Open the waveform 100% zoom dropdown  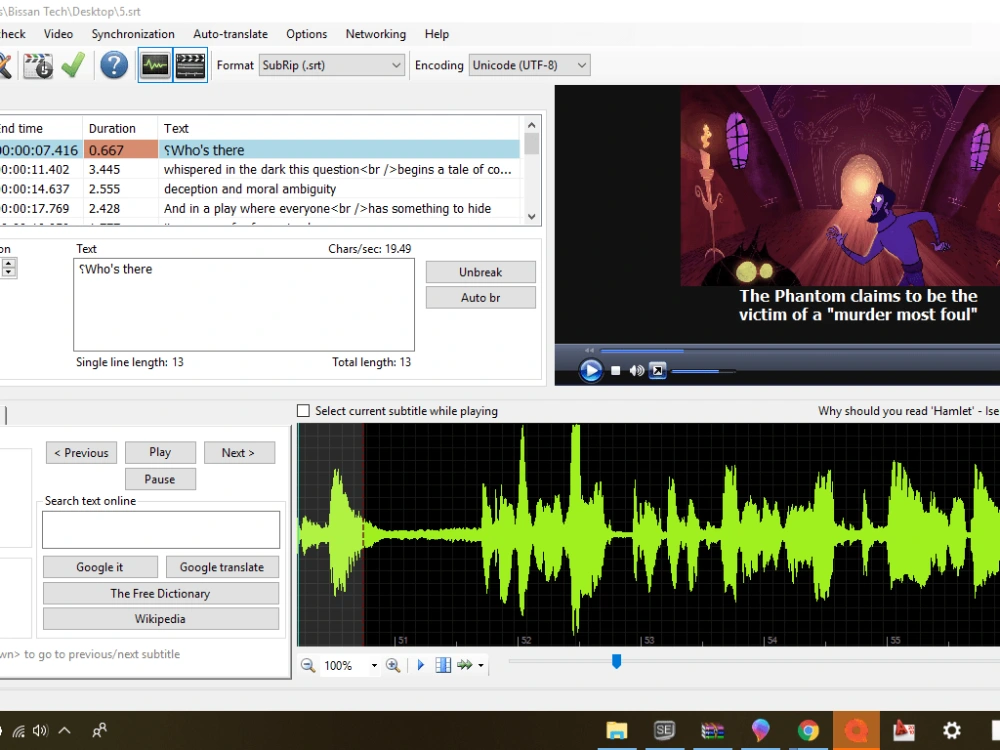[x=374, y=665]
